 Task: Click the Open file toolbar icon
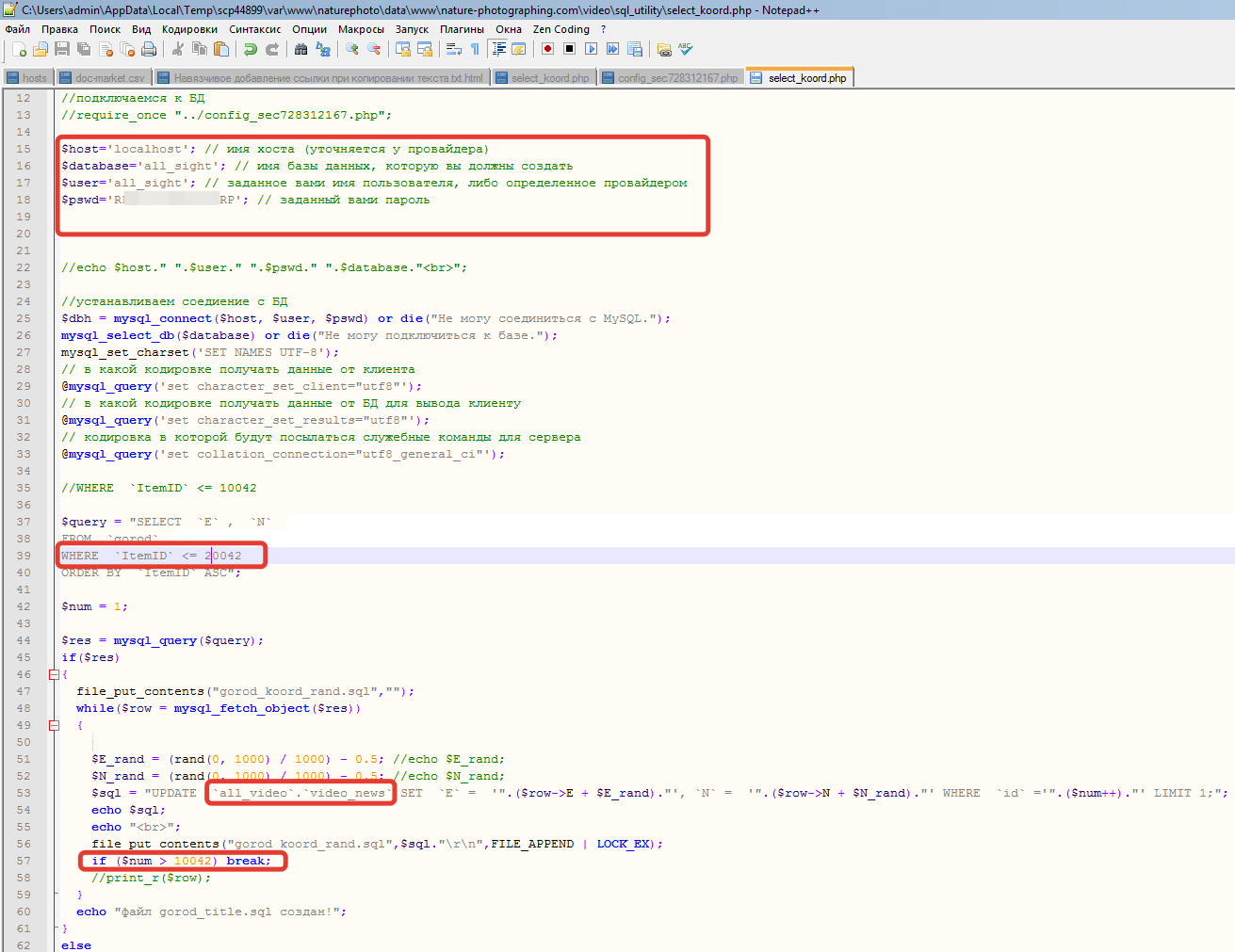pyautogui.click(x=41, y=49)
